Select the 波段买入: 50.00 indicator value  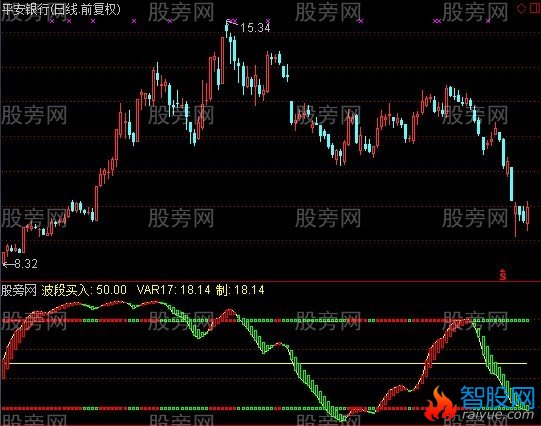(x=84, y=290)
